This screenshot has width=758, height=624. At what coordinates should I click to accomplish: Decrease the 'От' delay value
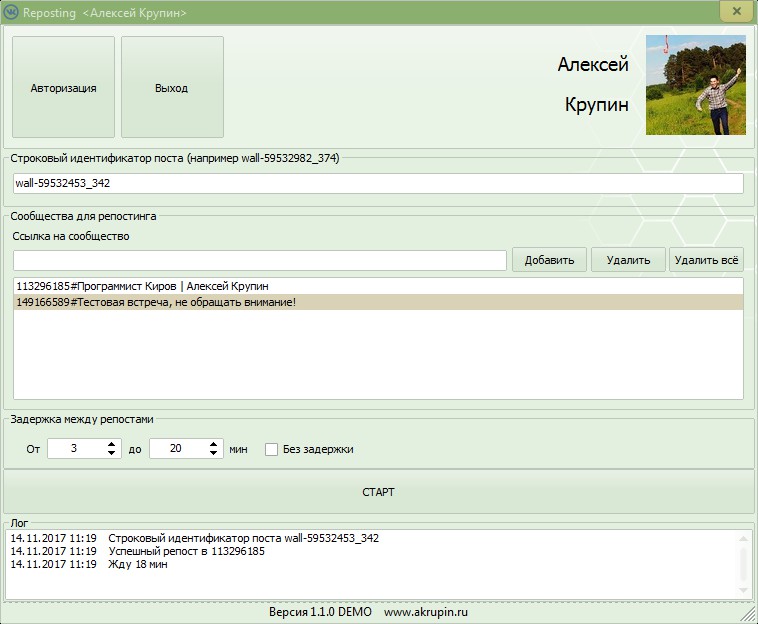[x=112, y=453]
